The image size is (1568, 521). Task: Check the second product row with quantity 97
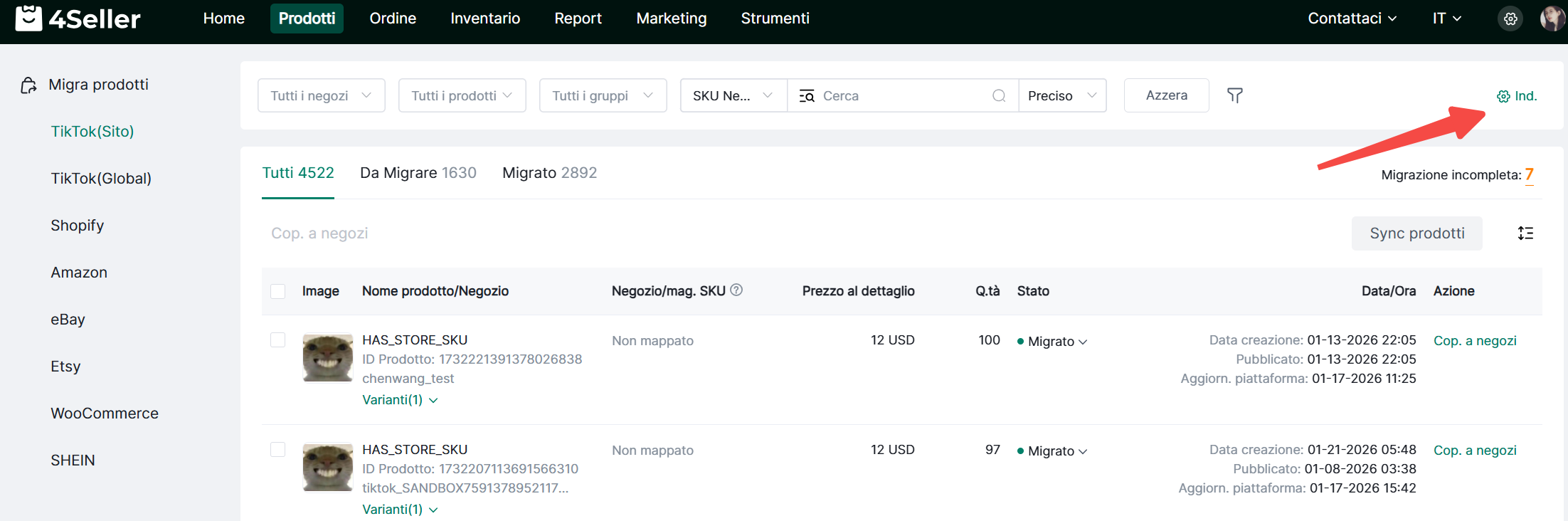278,450
